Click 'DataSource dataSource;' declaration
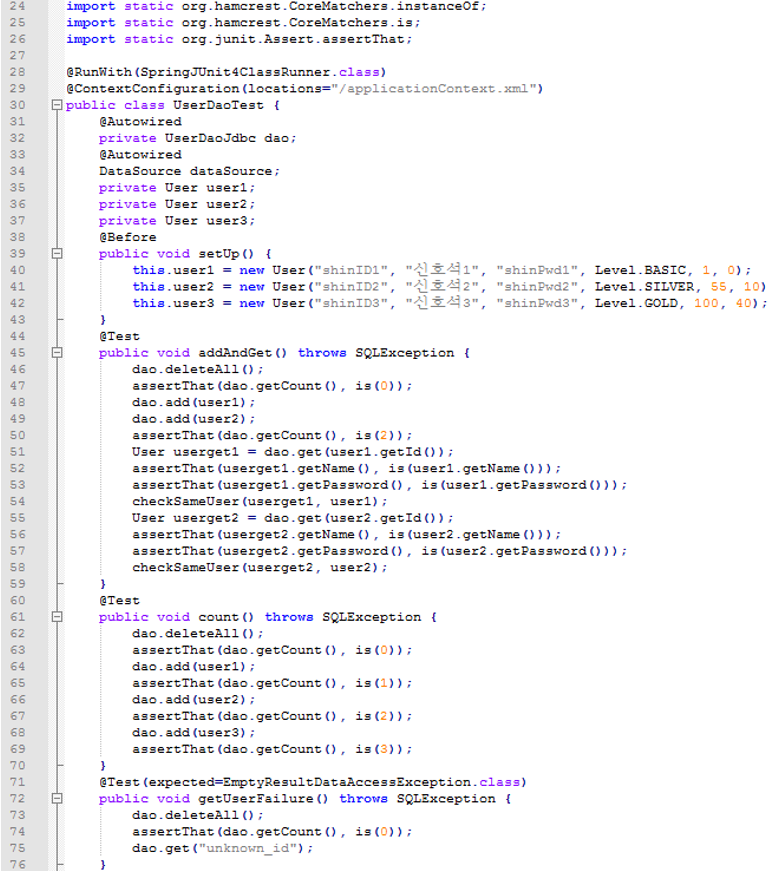Viewport: 769px width, 871px height. (x=189, y=171)
